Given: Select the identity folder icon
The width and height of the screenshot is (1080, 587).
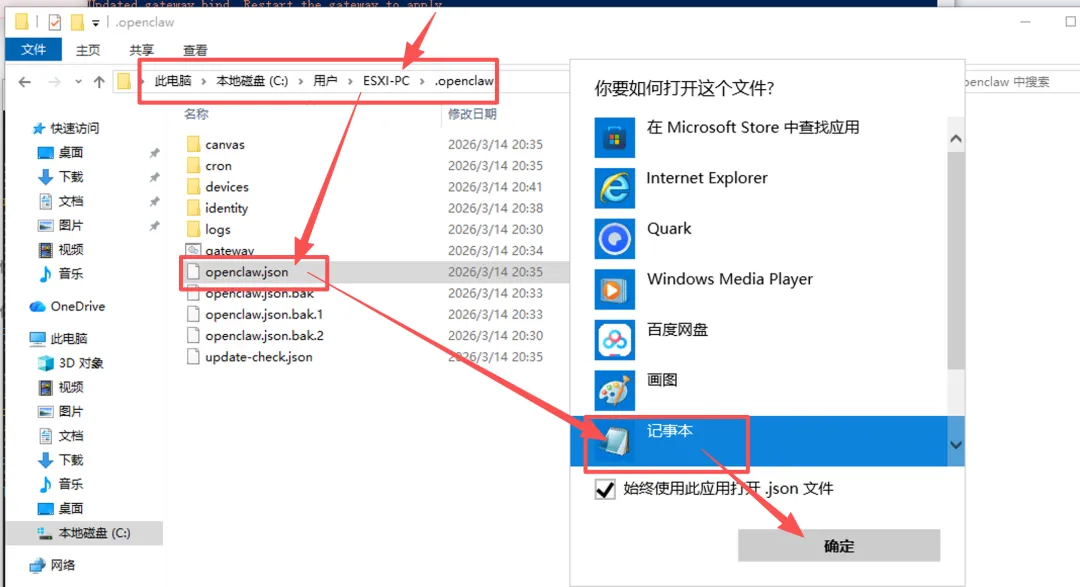Looking at the screenshot, I should (x=194, y=208).
